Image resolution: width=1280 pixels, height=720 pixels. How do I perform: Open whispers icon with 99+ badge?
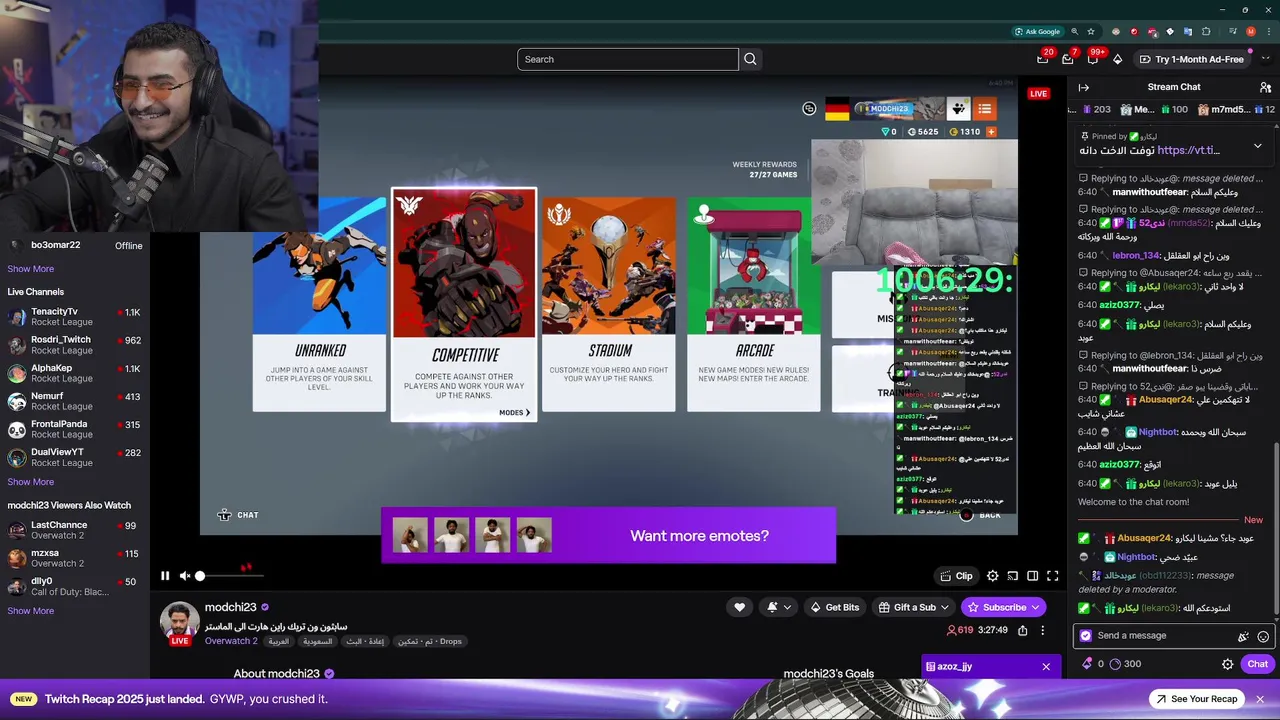click(1093, 59)
